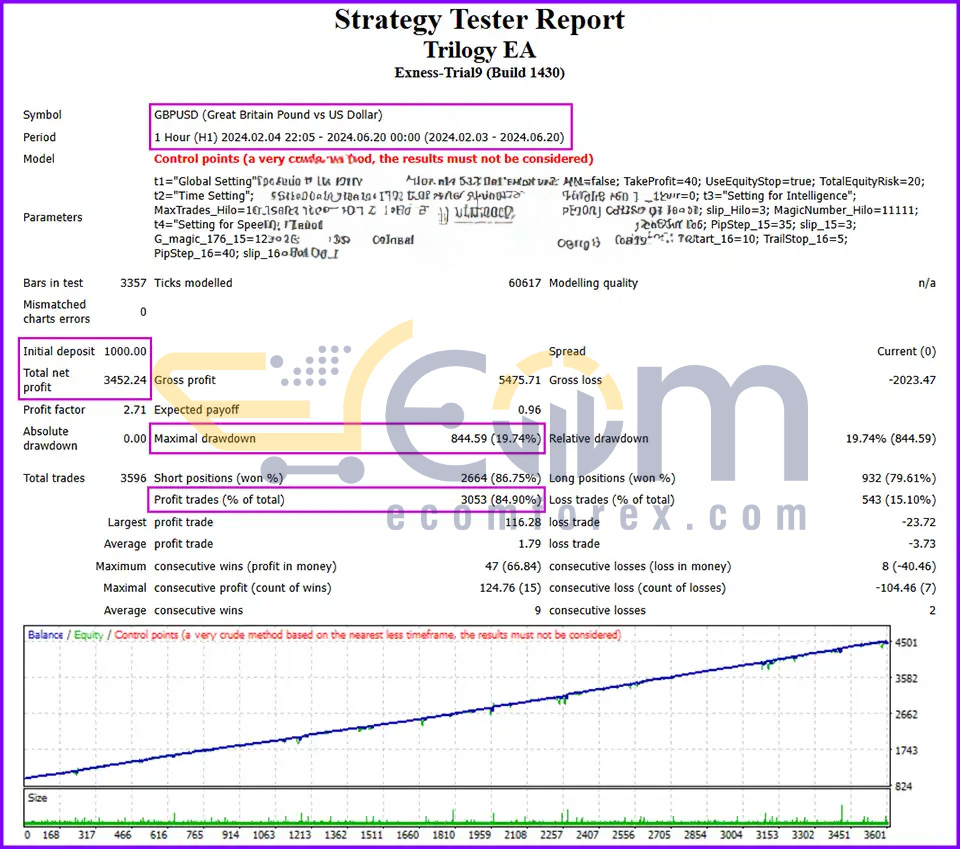Click the value '19.74% (844.59)'
The width and height of the screenshot is (960, 849).
(891, 439)
